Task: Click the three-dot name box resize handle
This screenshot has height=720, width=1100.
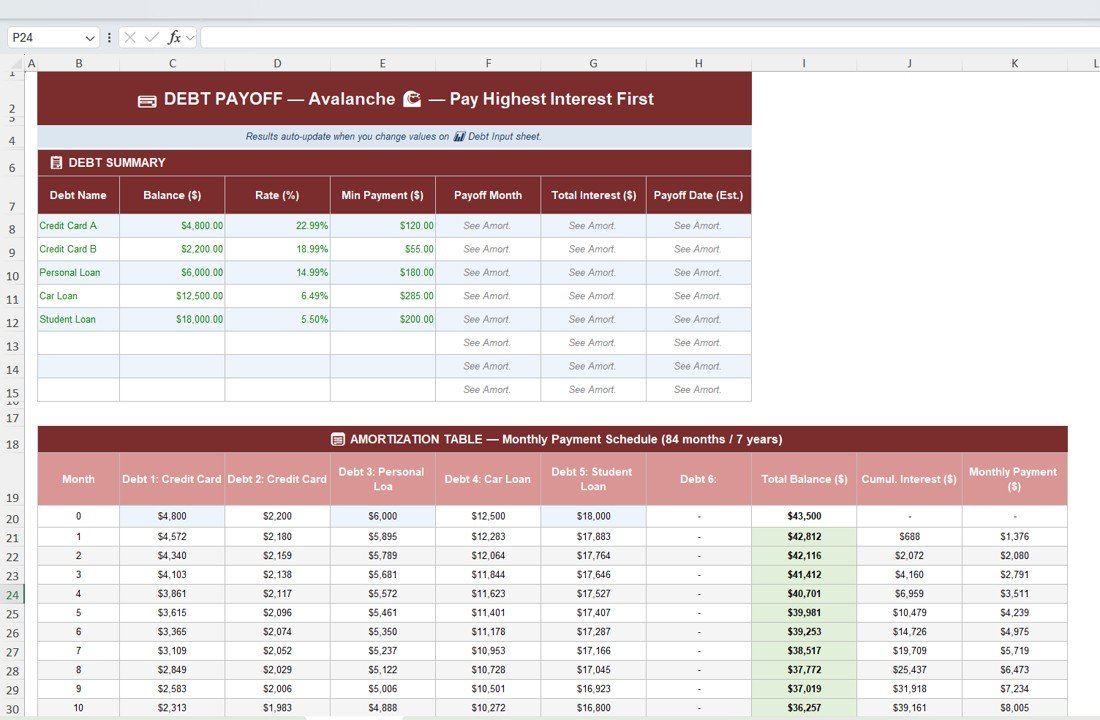Action: click(x=109, y=37)
